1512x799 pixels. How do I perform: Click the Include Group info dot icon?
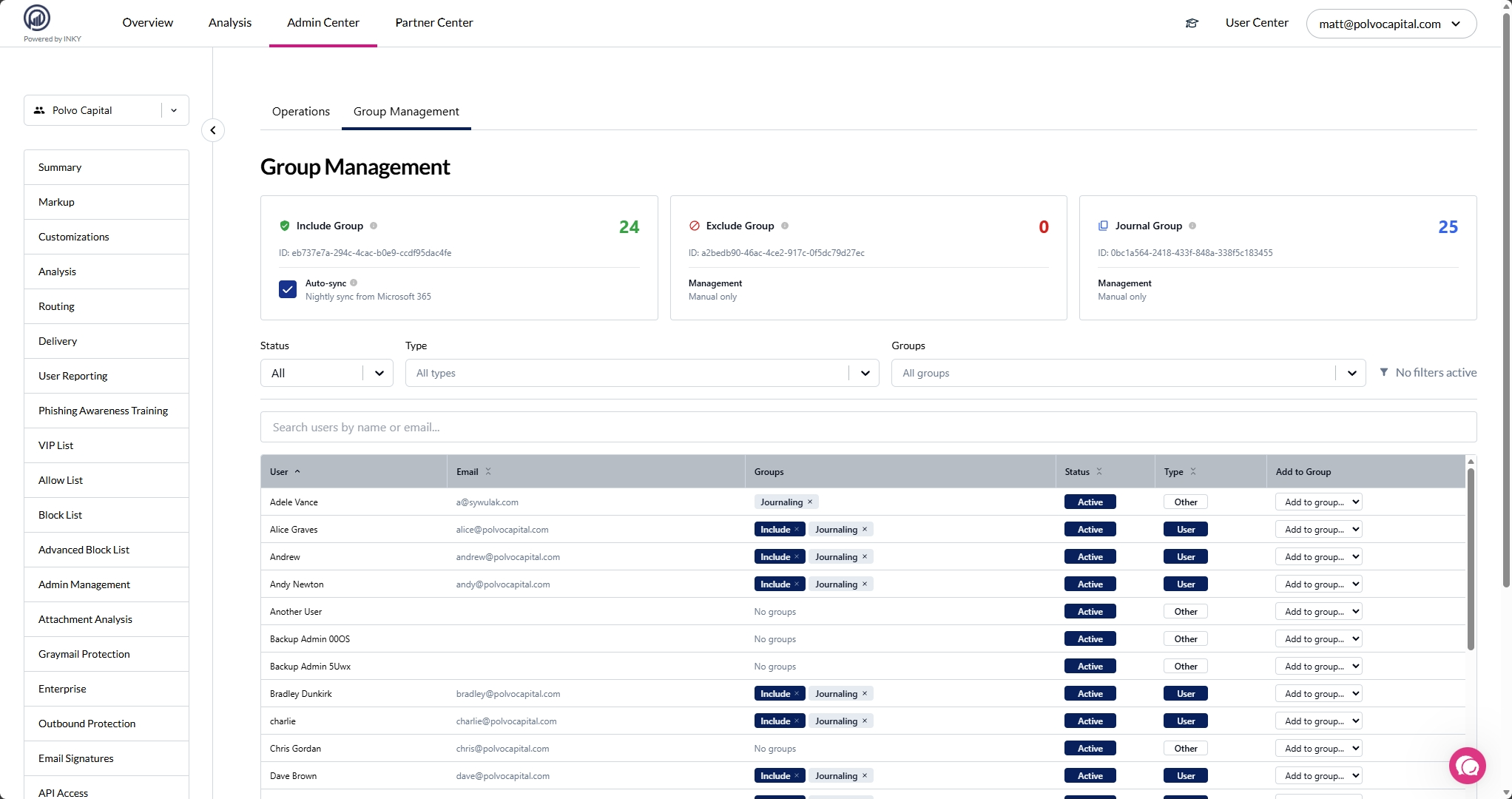[x=374, y=226]
